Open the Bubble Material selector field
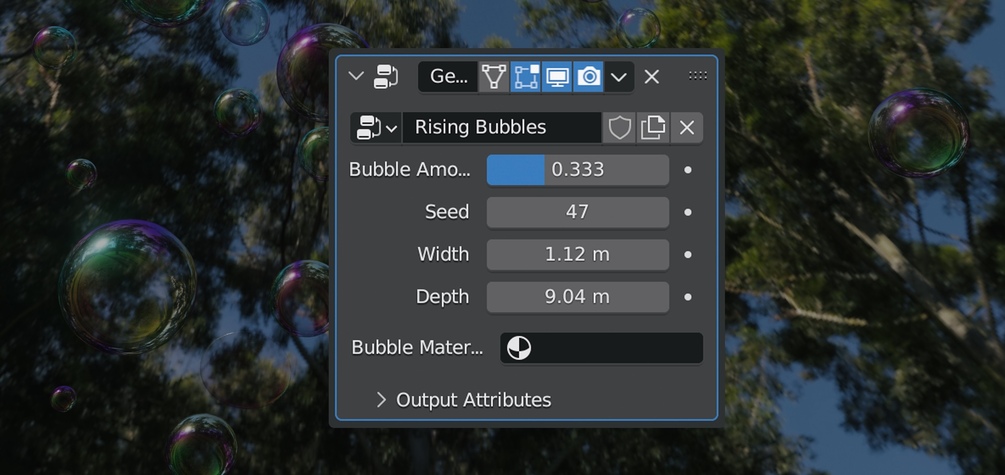Screen dimensions: 1005x475 click(601, 348)
